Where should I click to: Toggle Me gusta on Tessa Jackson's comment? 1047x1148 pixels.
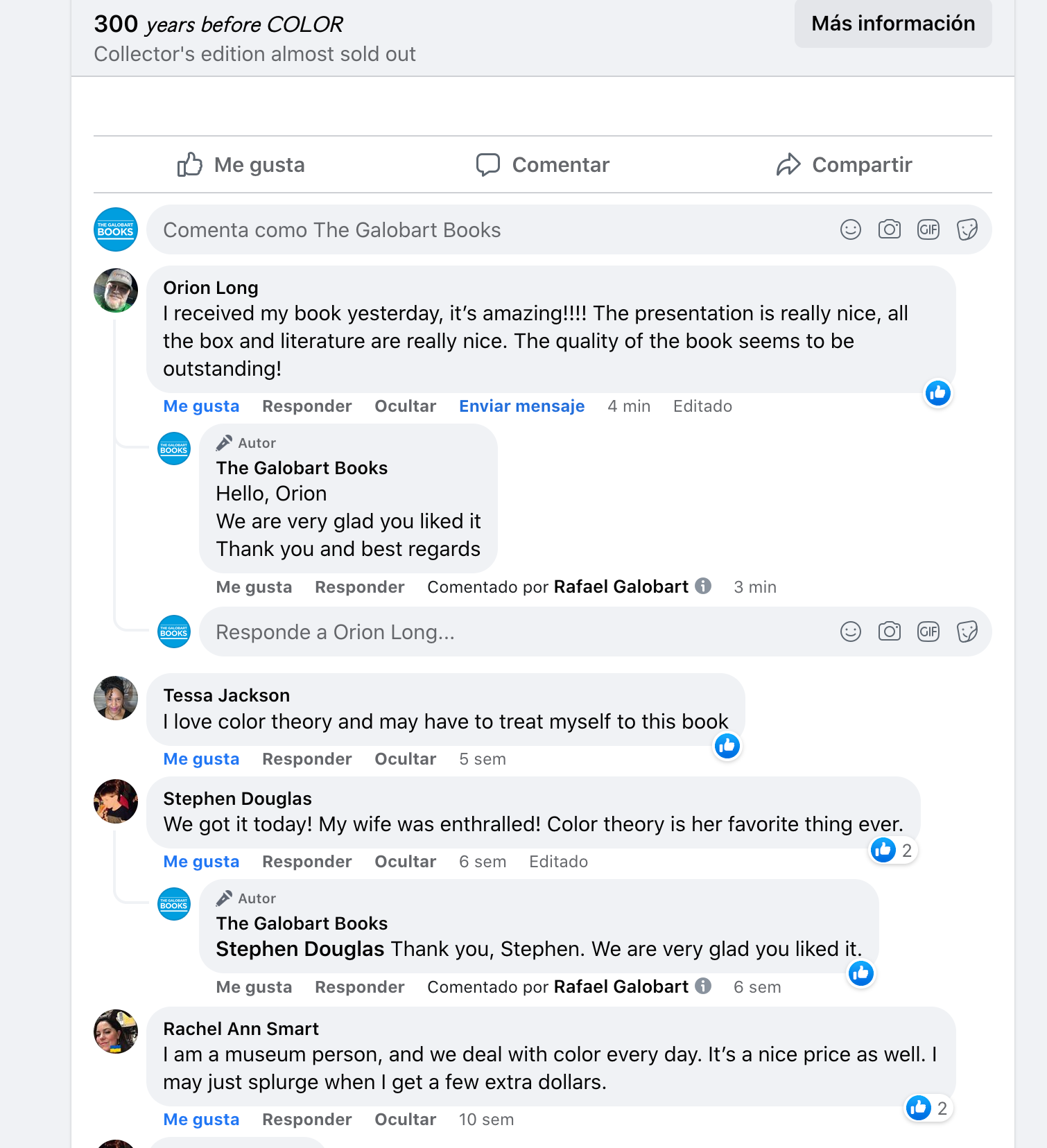[201, 759]
